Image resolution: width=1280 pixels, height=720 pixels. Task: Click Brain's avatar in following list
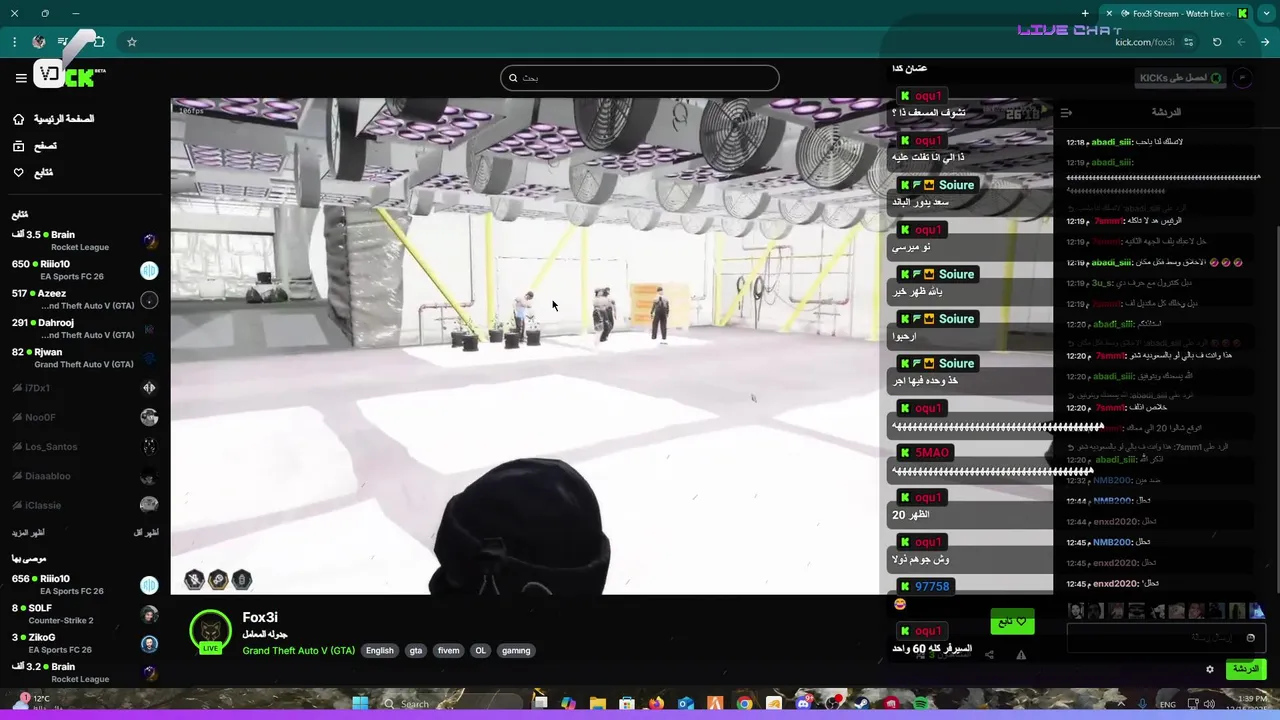[149, 241]
